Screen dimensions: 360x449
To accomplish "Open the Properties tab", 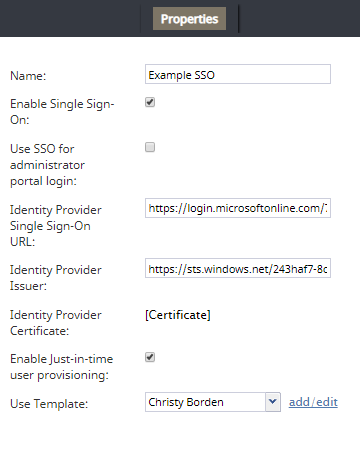I will coord(189,19).
